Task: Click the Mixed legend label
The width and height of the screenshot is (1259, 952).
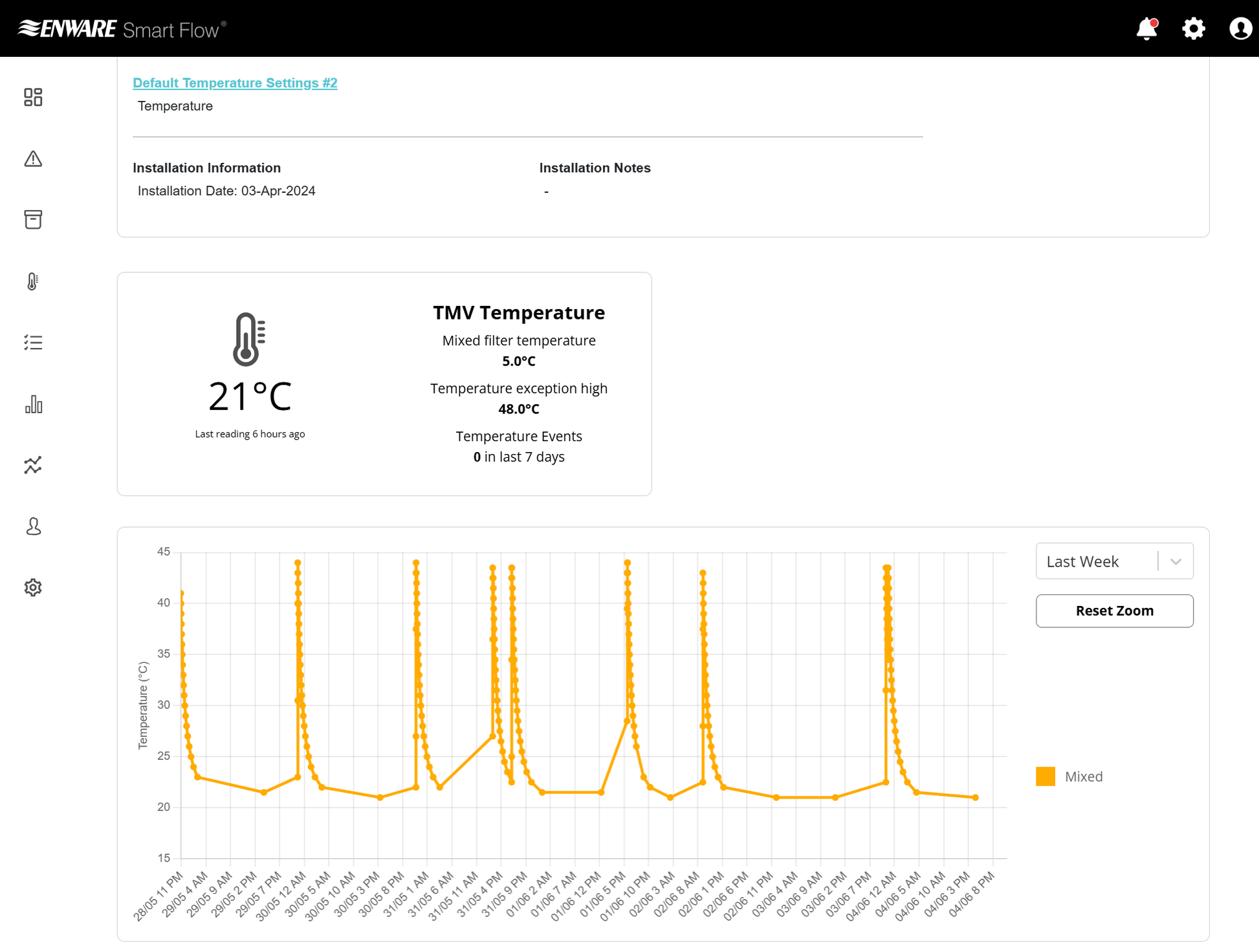Action: click(1083, 776)
